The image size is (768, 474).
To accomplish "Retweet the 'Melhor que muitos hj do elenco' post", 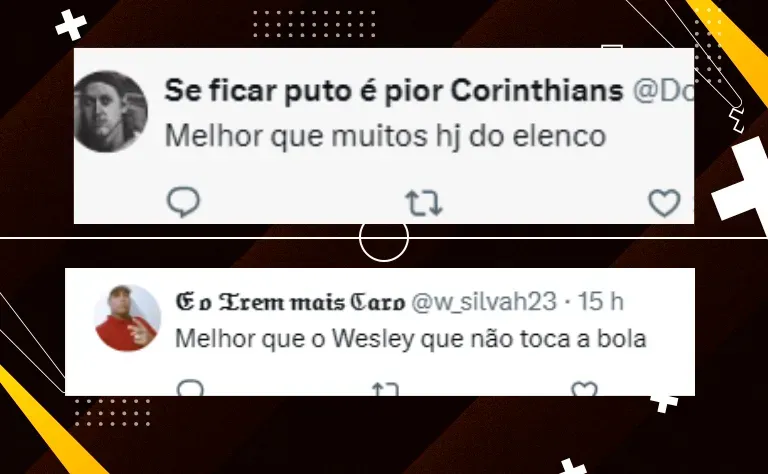I will [424, 203].
